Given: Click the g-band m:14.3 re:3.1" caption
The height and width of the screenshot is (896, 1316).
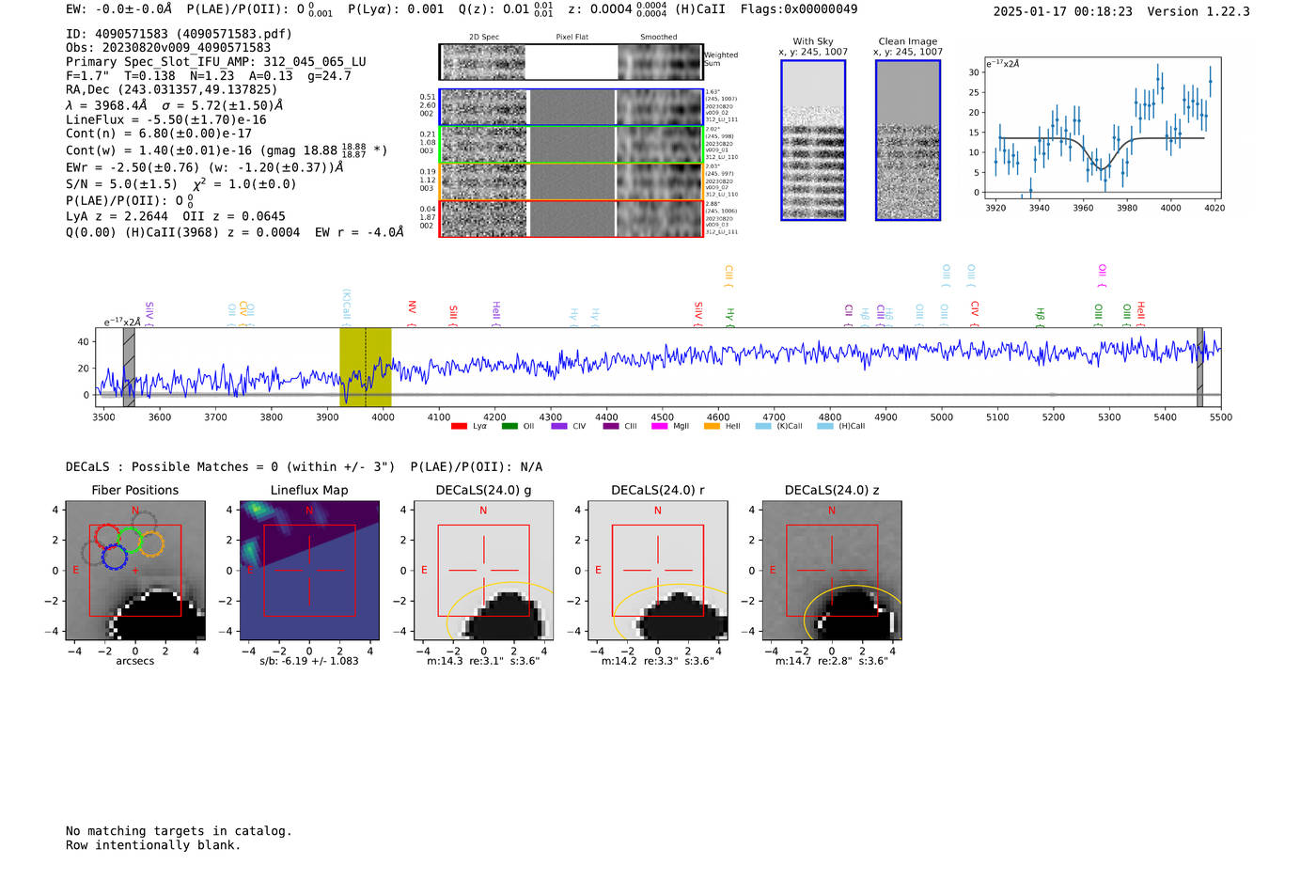Looking at the screenshot, I should pyautogui.click(x=483, y=661).
